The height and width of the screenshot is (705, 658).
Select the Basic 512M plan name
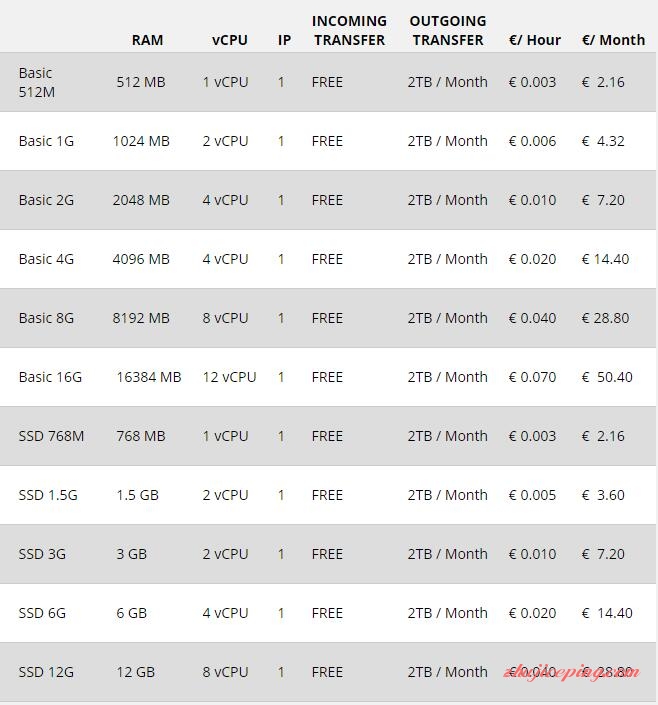coord(36,82)
